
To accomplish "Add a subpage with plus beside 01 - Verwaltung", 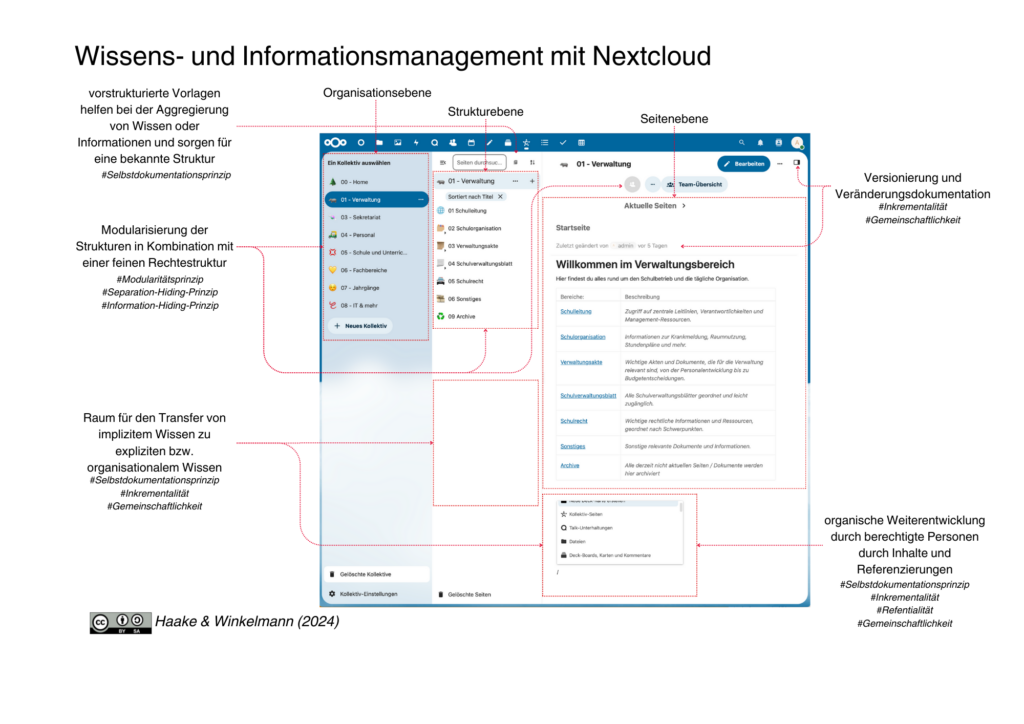I will tap(532, 181).
